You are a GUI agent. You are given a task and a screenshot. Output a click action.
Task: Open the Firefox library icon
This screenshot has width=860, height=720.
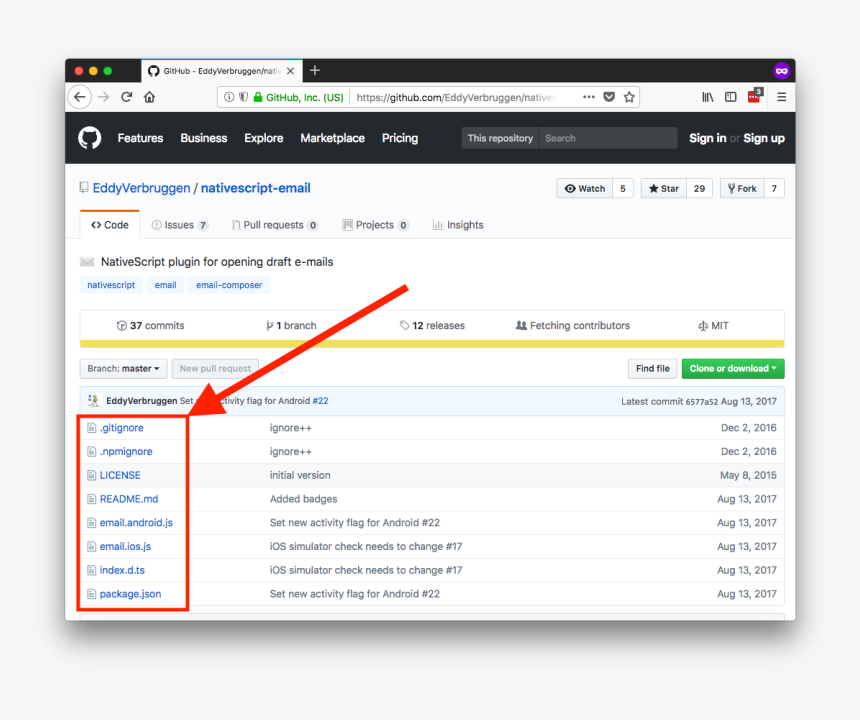[708, 97]
